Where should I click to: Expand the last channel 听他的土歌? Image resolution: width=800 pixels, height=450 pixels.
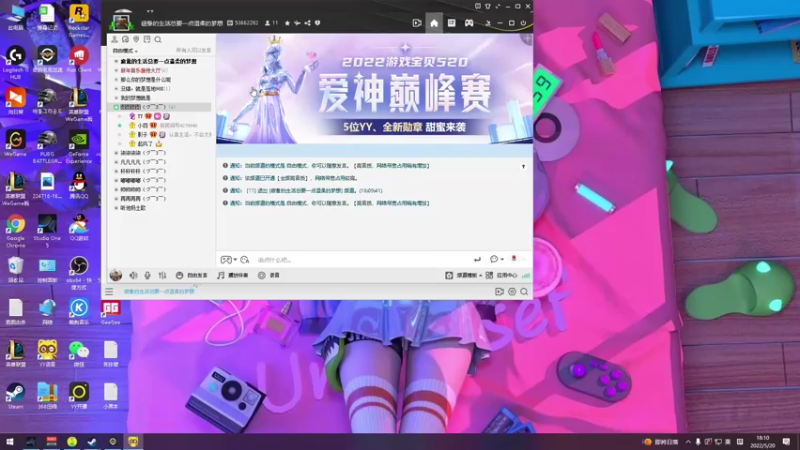(x=116, y=208)
